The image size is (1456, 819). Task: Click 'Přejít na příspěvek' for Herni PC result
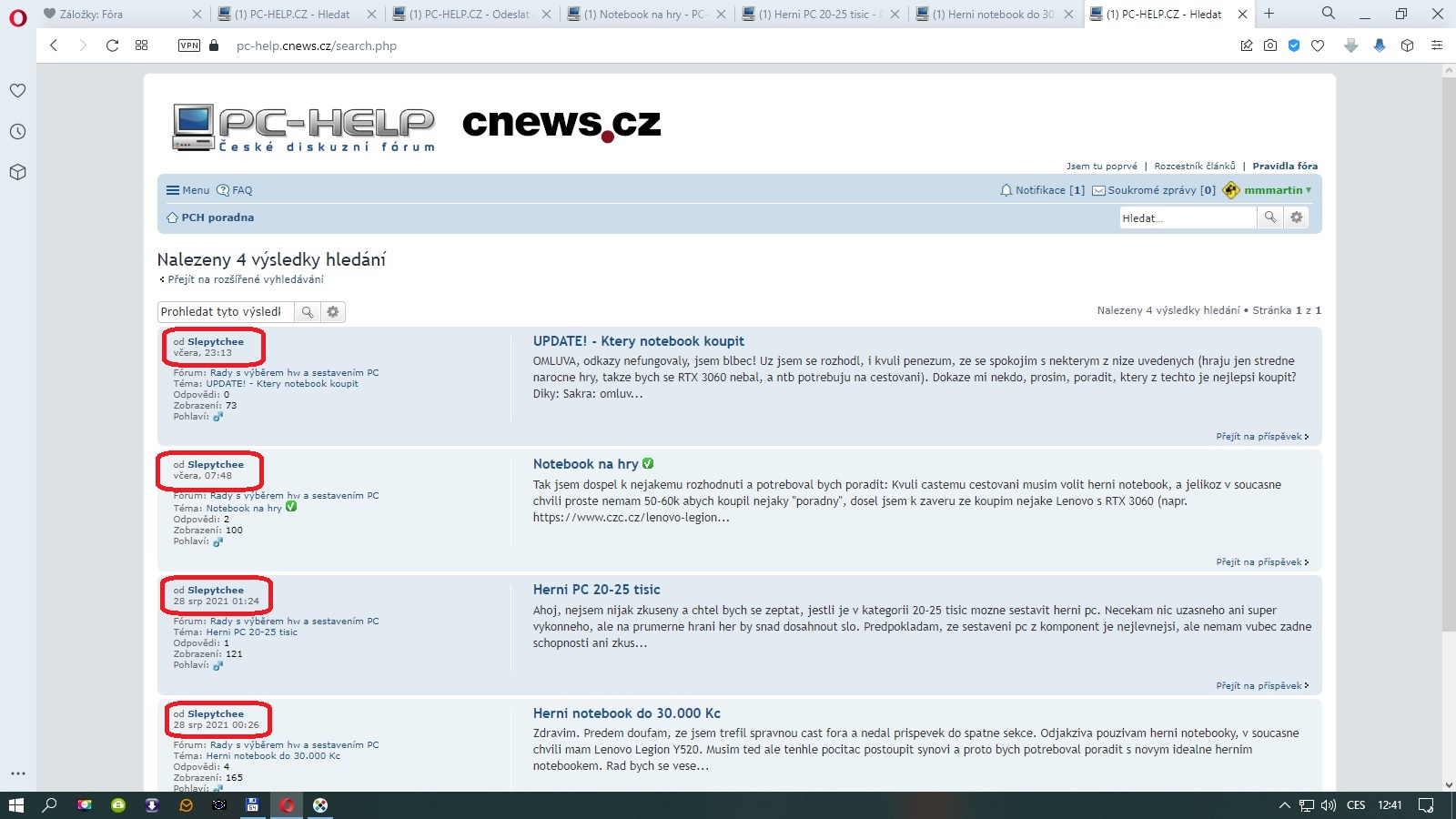[1262, 686]
